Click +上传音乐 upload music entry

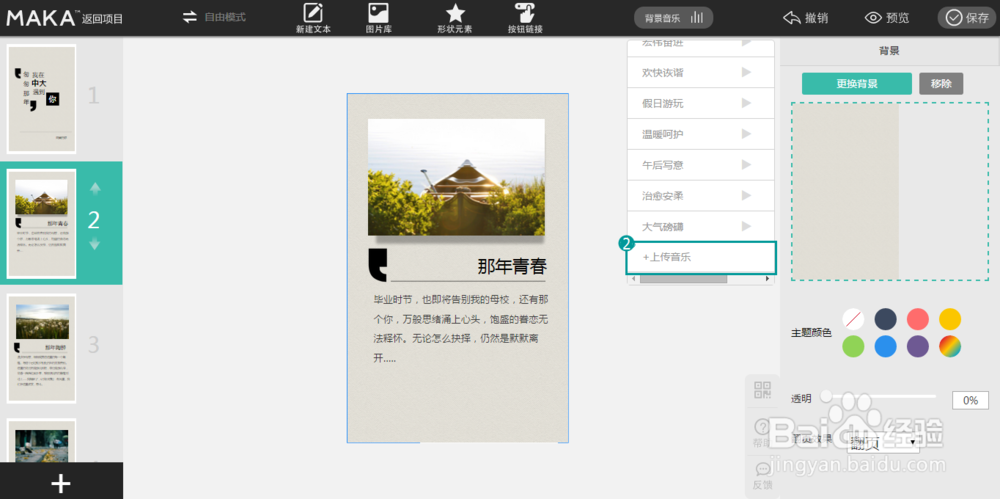tap(701, 258)
